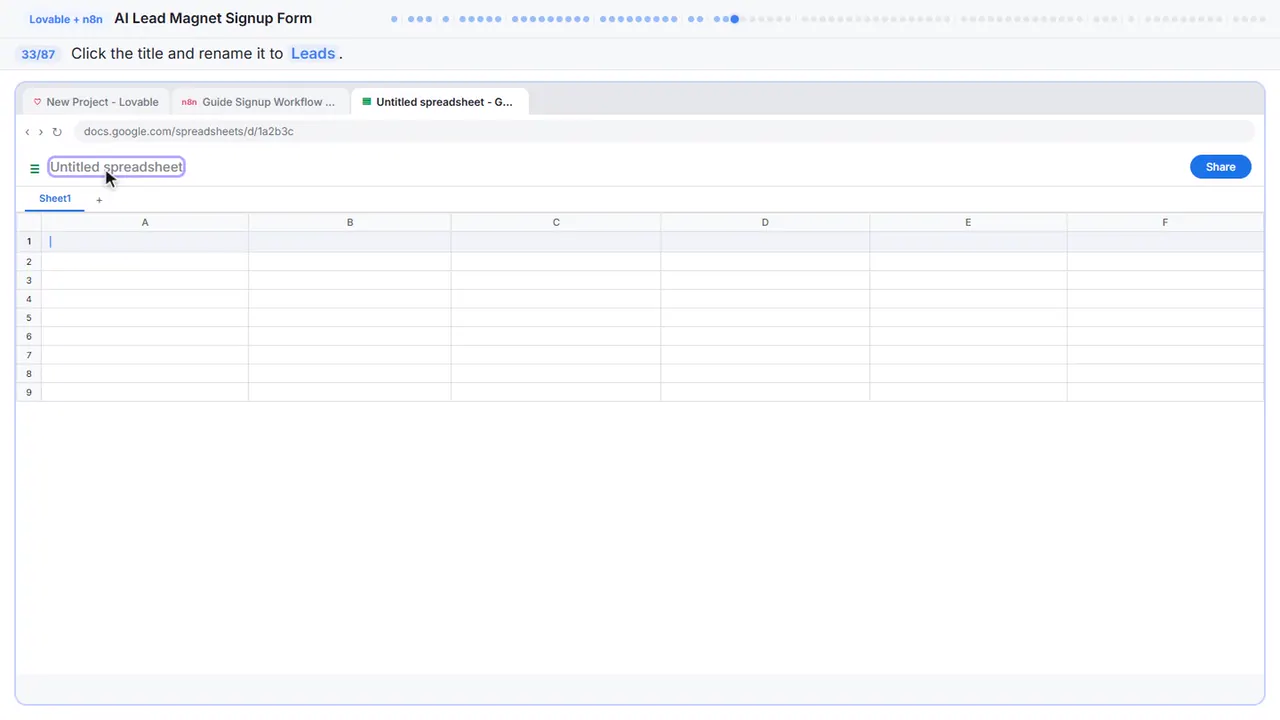Screen dimensions: 1280x720
Task: Select column A header
Action: (145, 222)
